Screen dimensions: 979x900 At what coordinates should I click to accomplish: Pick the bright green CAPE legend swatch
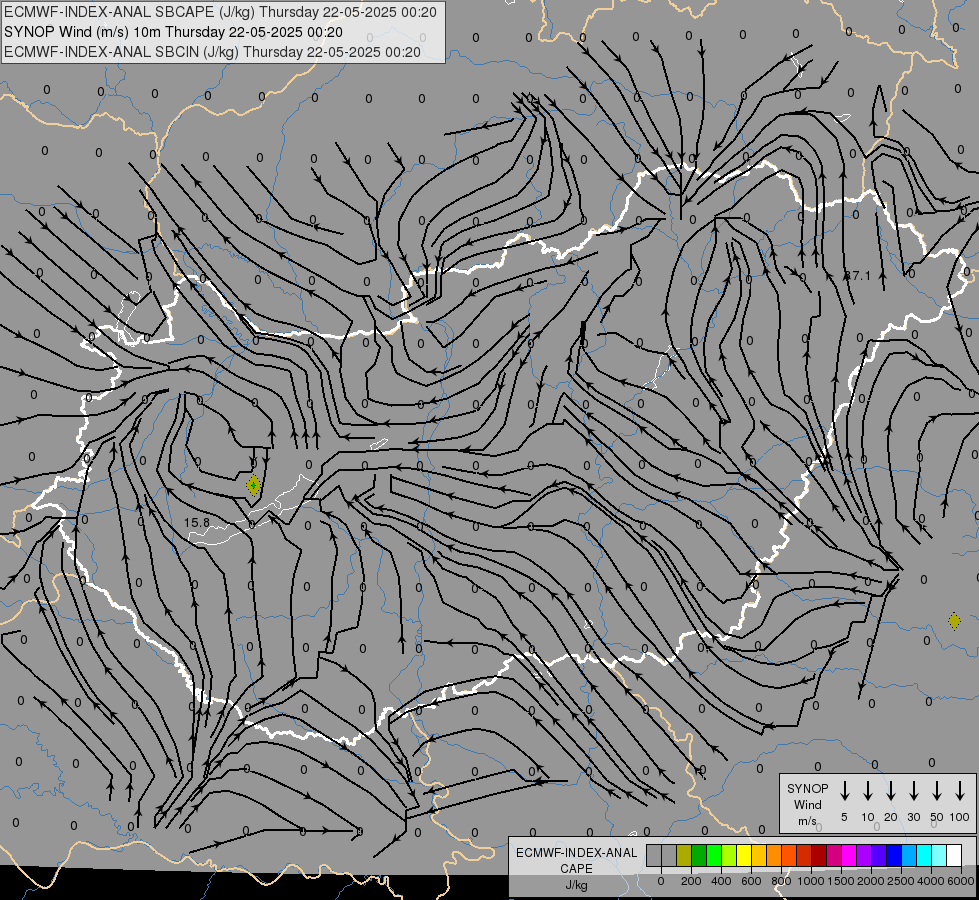[714, 856]
